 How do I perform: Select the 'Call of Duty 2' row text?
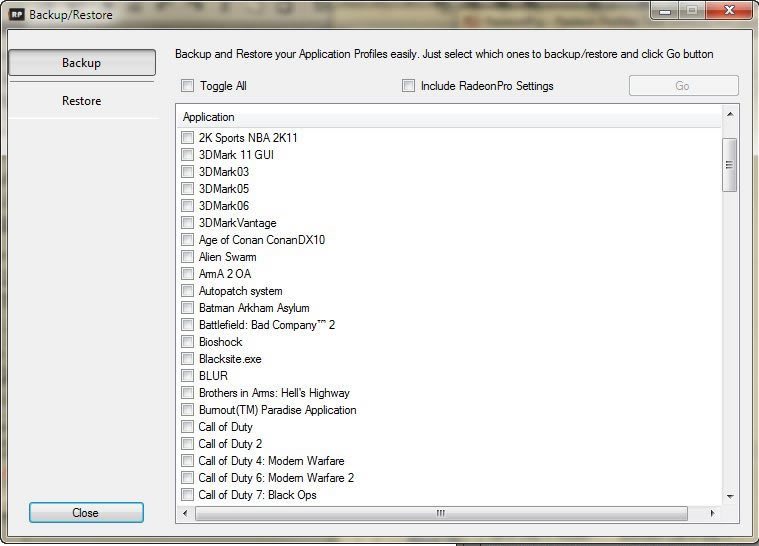[x=230, y=444]
